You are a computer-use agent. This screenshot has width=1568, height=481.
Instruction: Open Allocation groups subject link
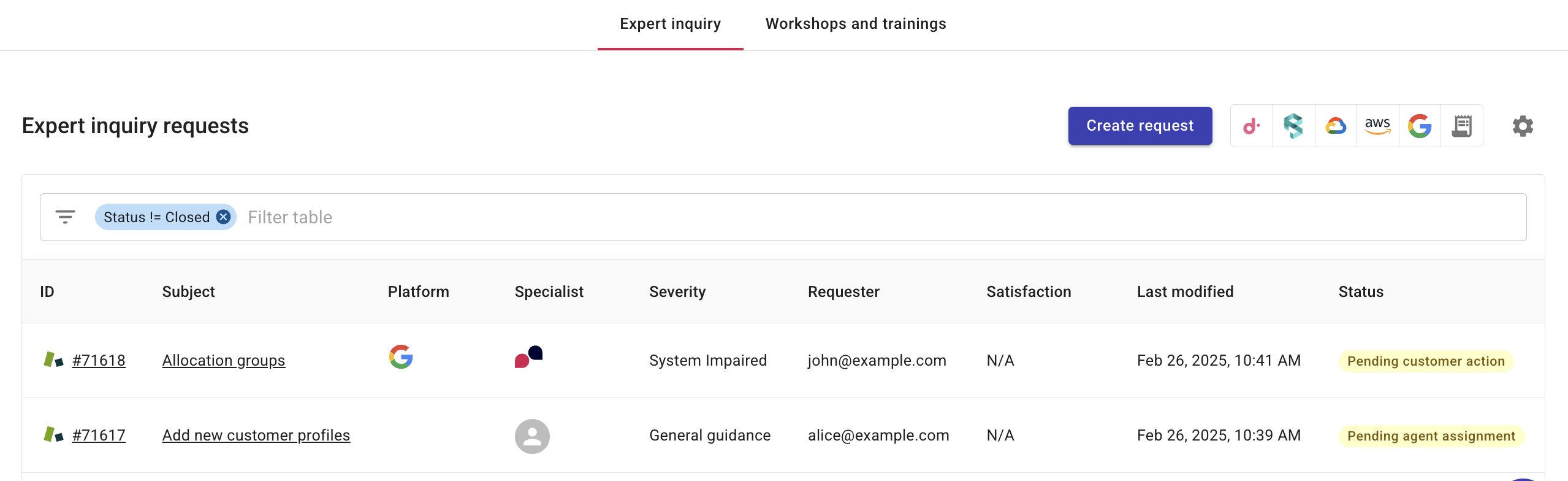(x=224, y=361)
